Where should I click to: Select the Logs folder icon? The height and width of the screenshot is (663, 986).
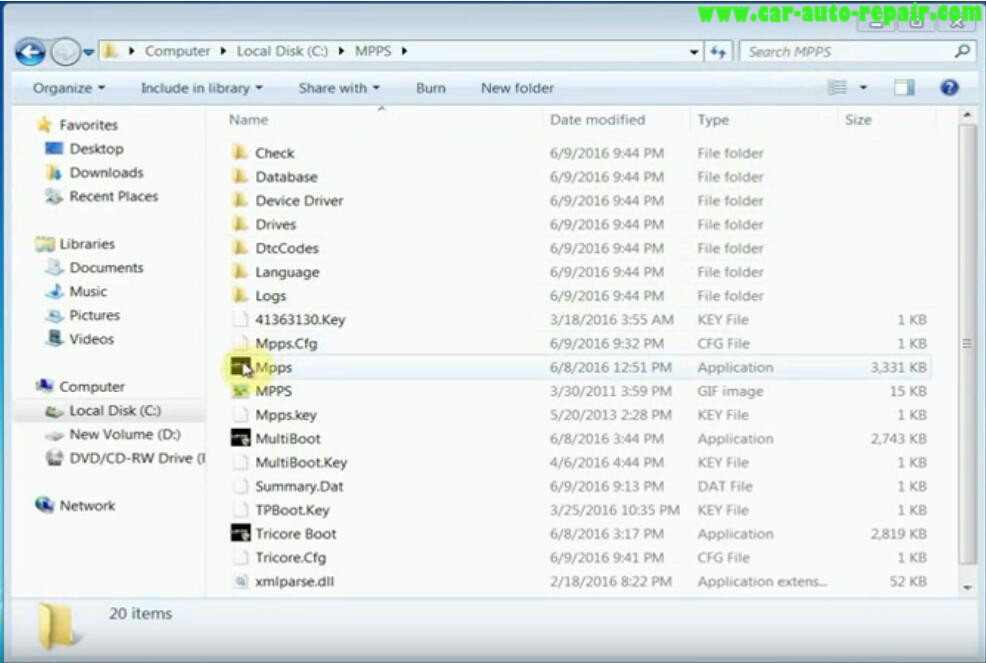coord(240,295)
